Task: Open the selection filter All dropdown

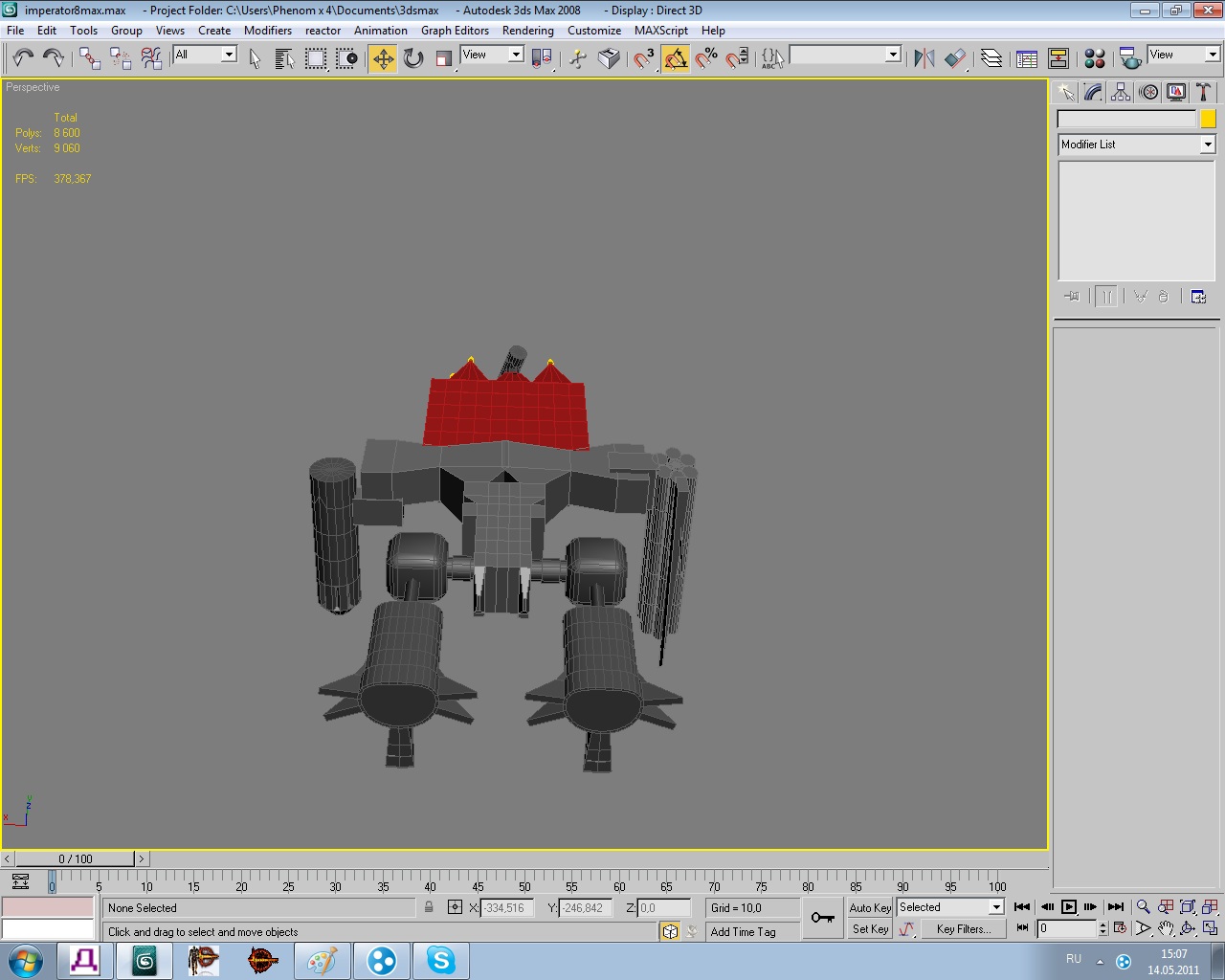Action: click(205, 55)
